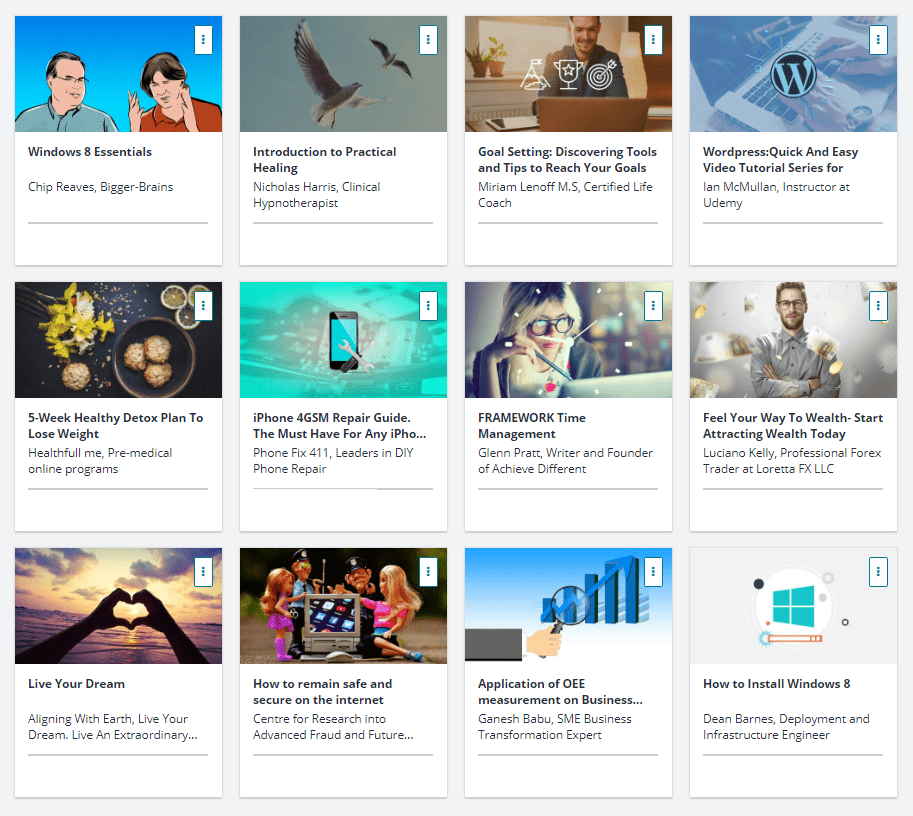Open three-dot menu on 5-Week Healthy Detox card
Viewport: 913px width, 816px height.
click(x=203, y=306)
